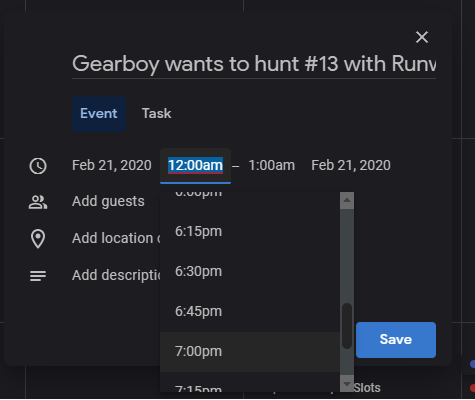Click the scrollbar up arrow in time list

tap(347, 200)
